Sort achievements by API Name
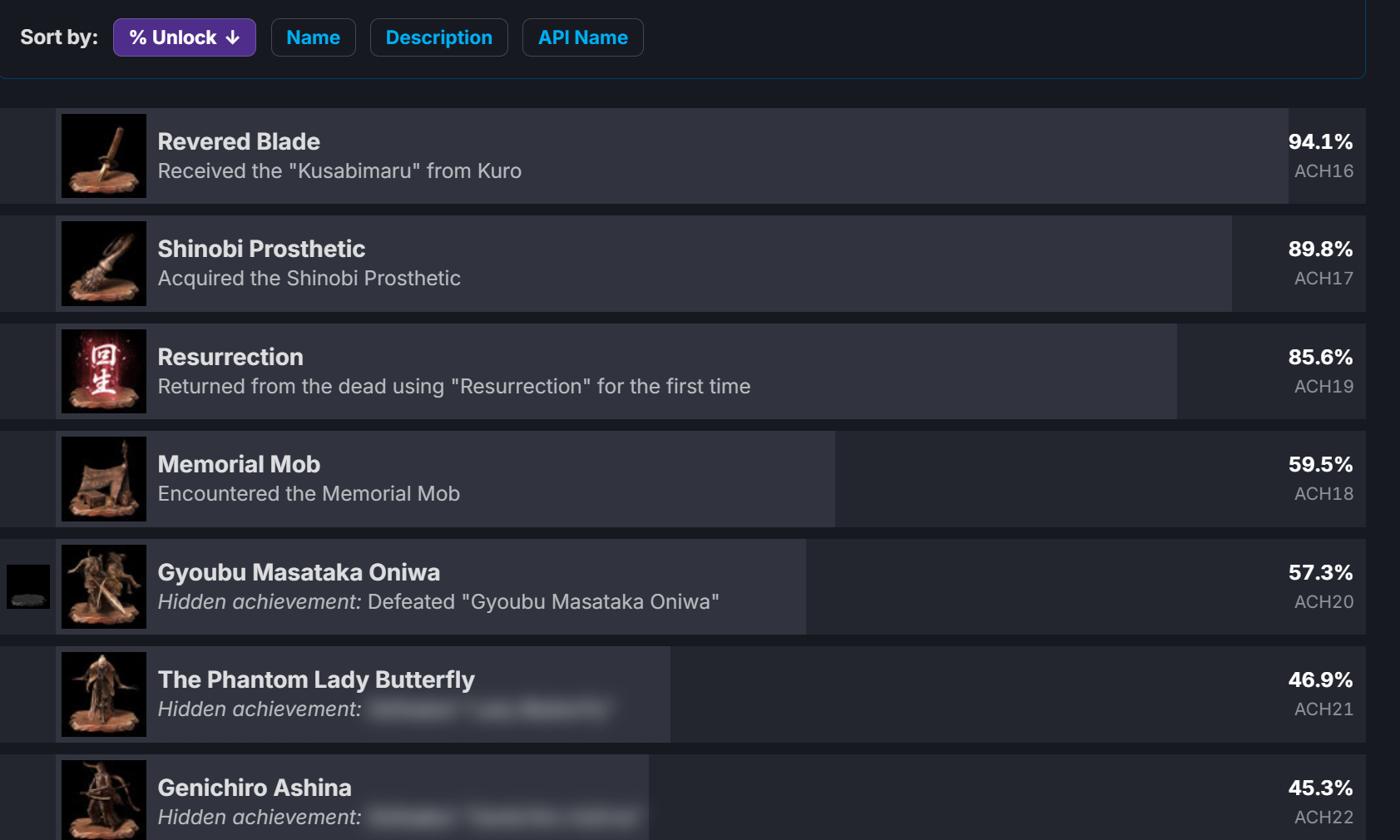Screen dimensions: 1400x840 point(582,37)
